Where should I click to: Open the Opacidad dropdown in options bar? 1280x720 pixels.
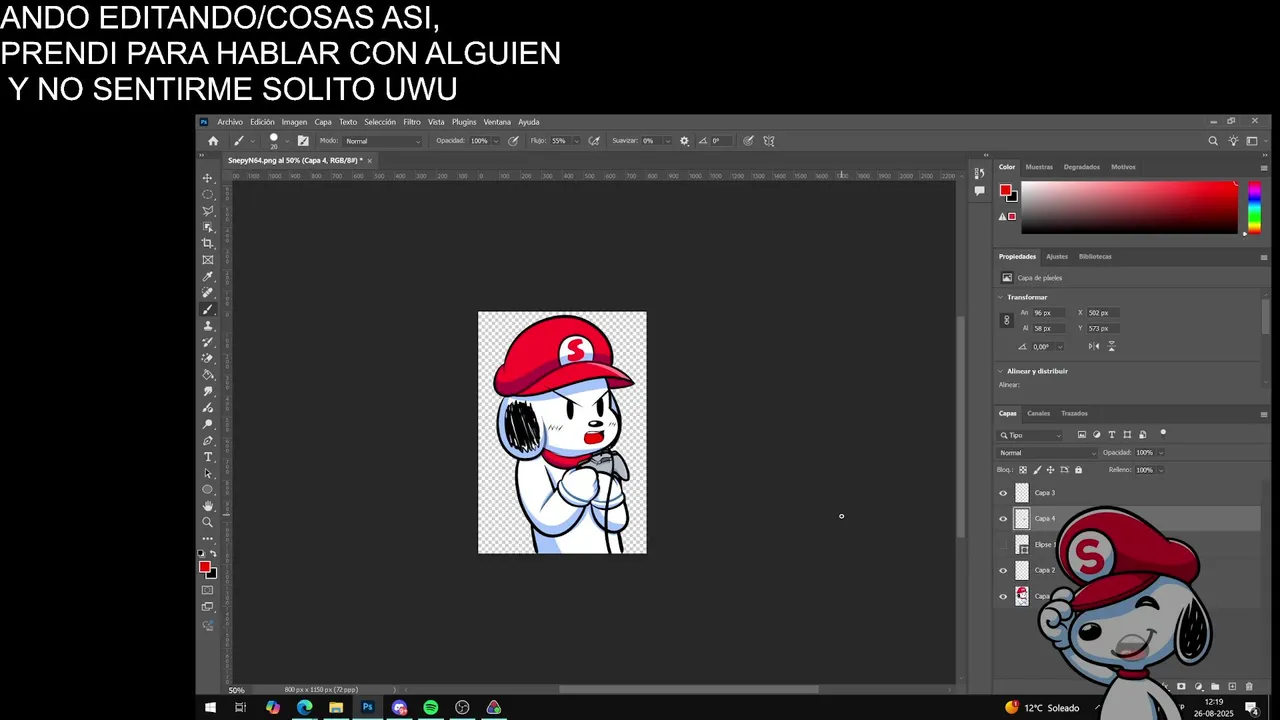tap(494, 141)
